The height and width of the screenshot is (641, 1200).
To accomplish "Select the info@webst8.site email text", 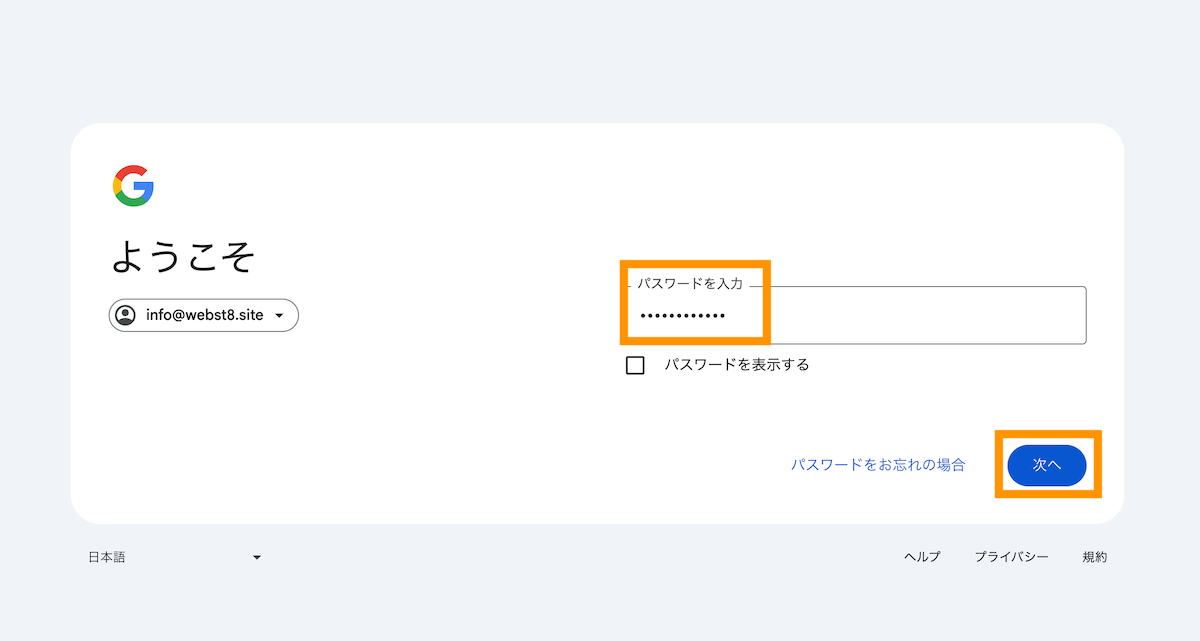I will click(205, 315).
